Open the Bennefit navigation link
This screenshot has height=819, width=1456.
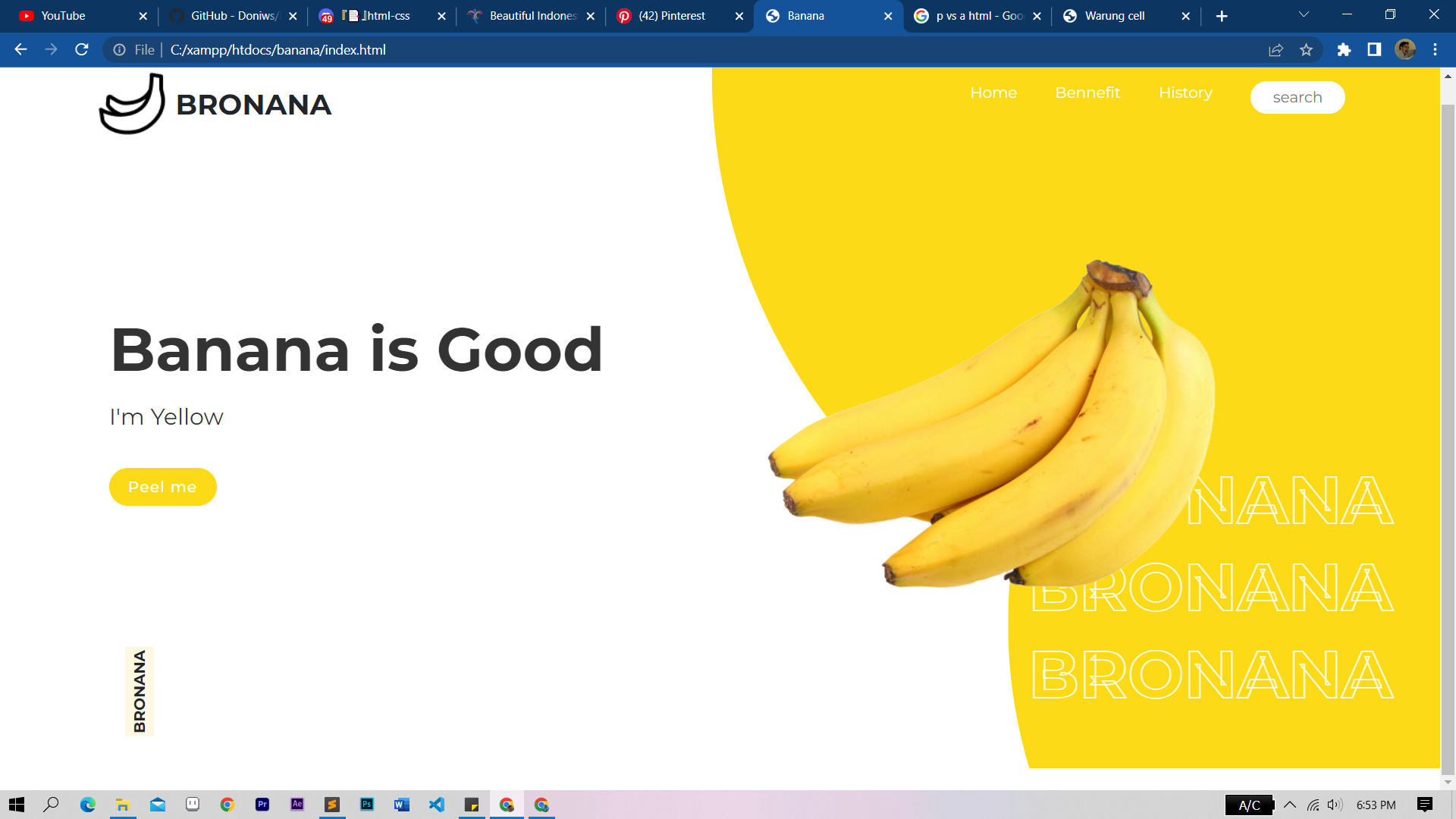pos(1087,93)
